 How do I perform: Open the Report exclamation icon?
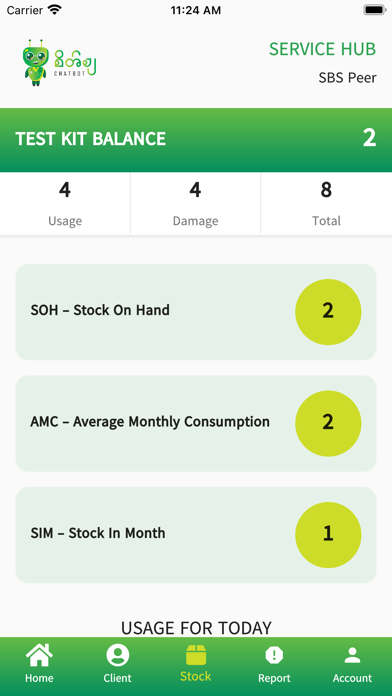click(274, 655)
